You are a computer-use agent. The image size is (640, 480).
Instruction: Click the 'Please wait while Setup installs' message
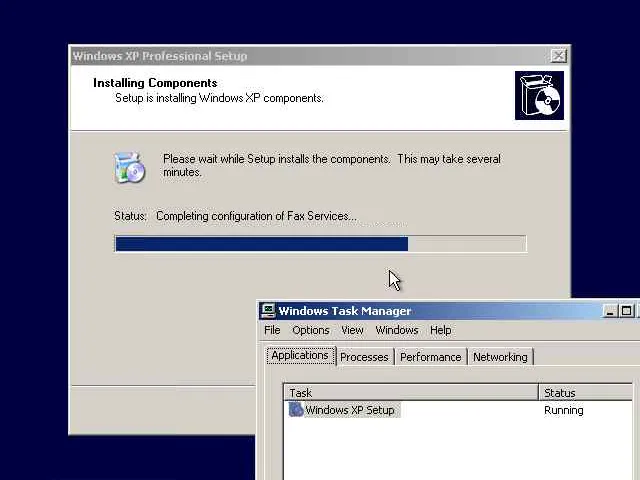(x=332, y=165)
